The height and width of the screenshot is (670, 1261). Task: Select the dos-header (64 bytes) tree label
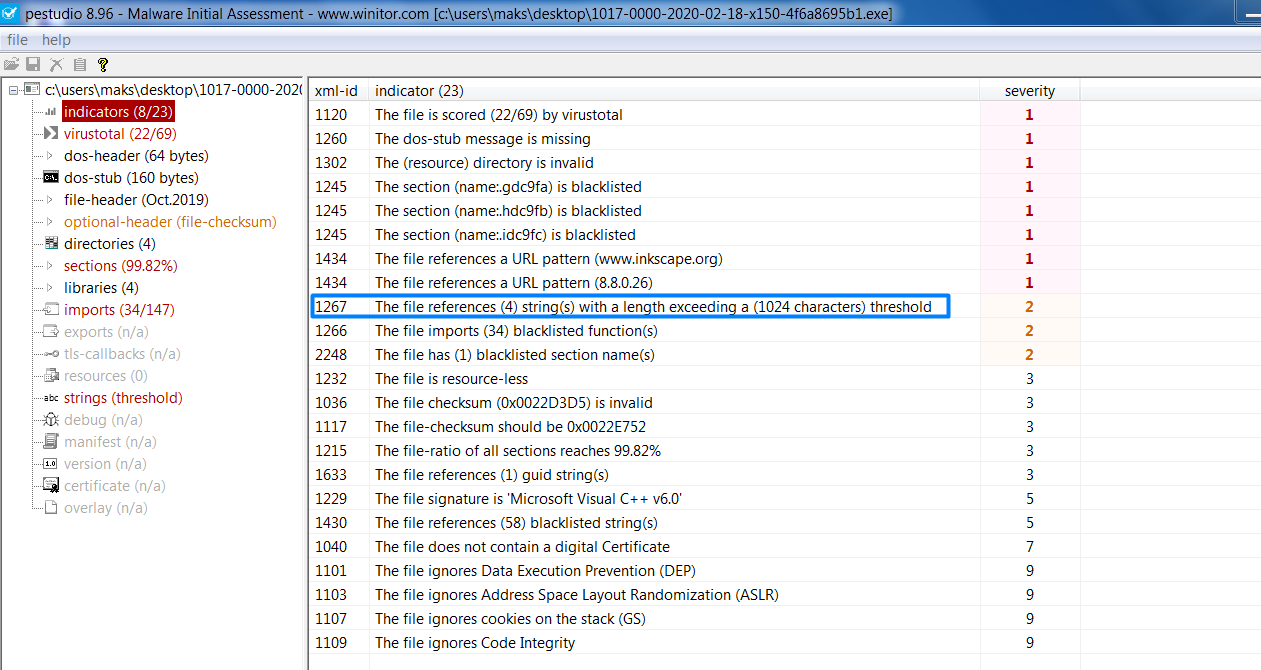pos(136,156)
